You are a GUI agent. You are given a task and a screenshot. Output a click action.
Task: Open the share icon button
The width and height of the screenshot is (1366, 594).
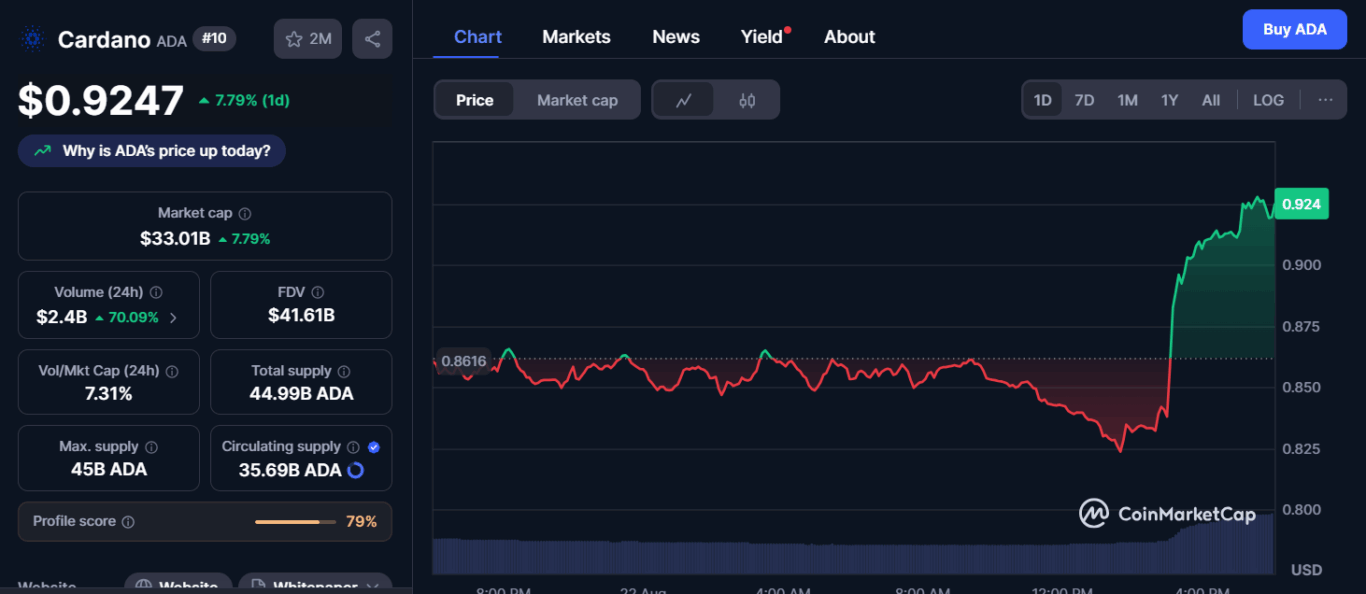pos(372,39)
